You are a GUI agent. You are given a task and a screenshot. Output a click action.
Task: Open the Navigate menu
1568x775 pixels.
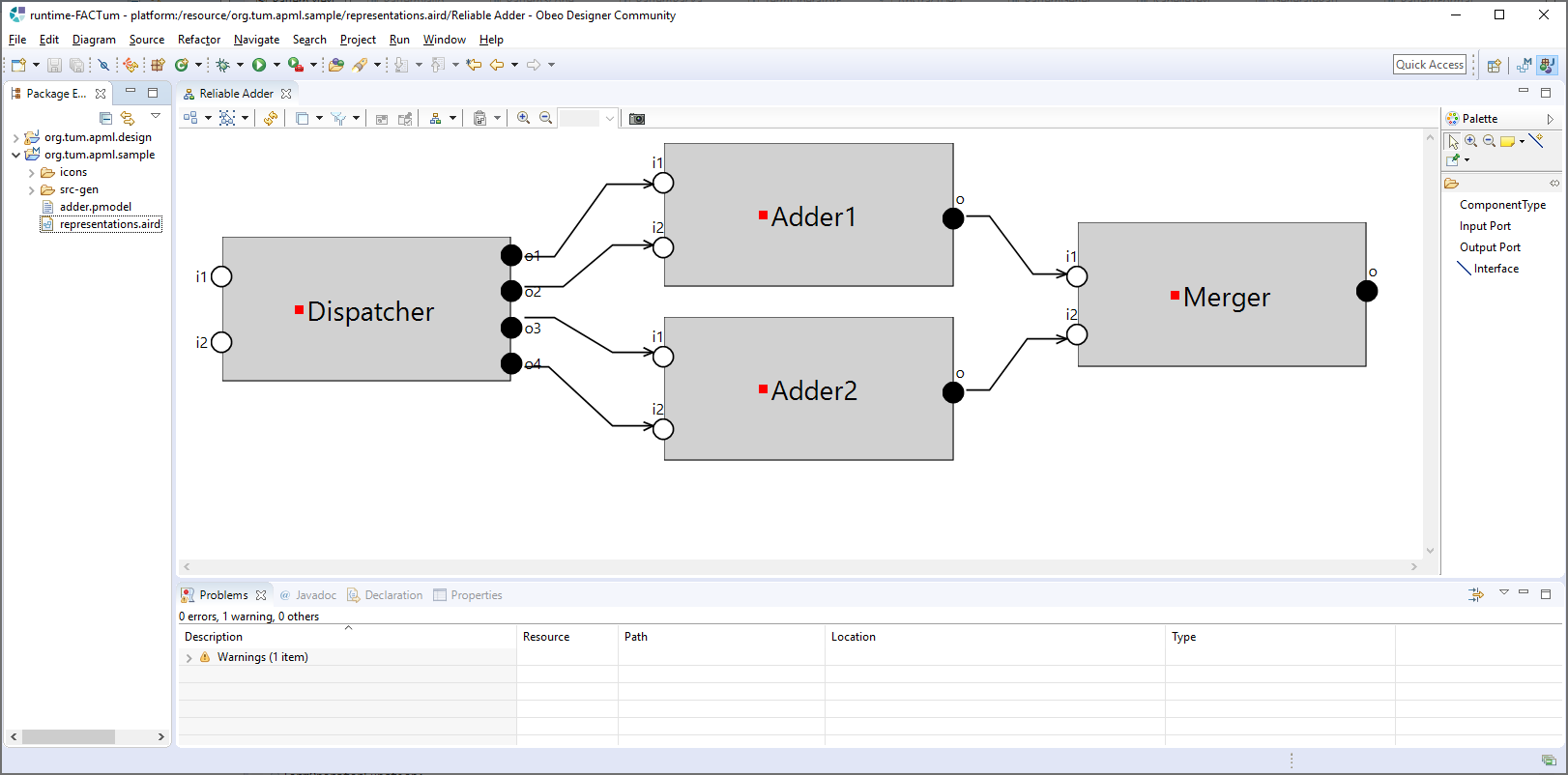(x=256, y=40)
